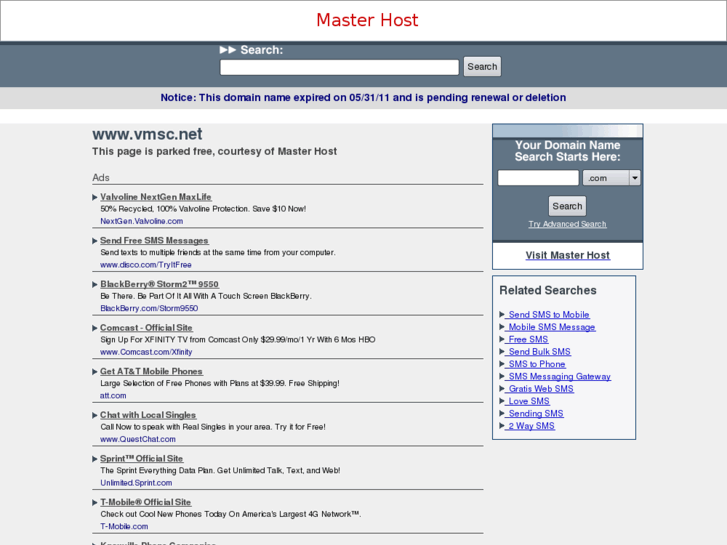
Task: Open the BlackBerry Storm2 9550 ad
Action: 159,284
